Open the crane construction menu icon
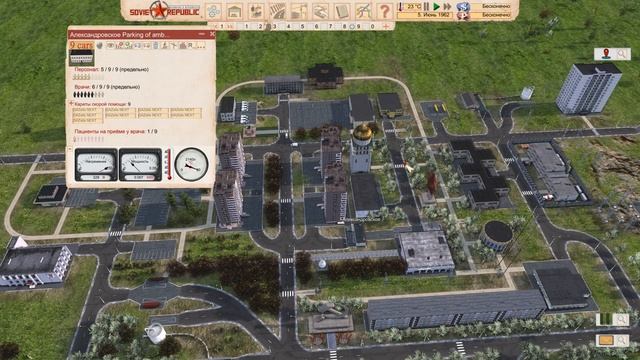Image resolution: width=640 pixels, height=360 pixels. (299, 11)
